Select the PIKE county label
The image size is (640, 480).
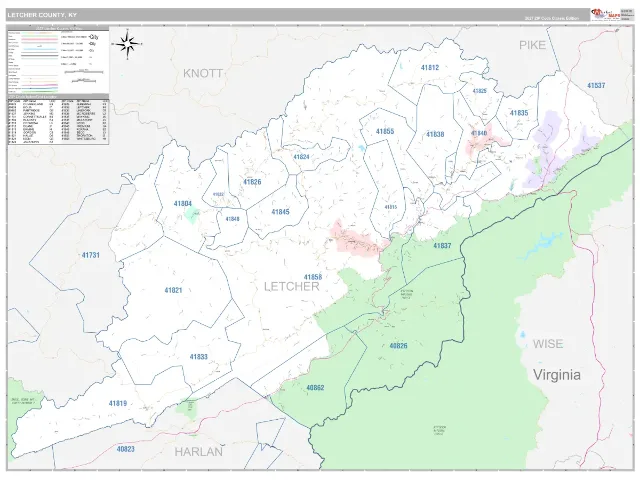coord(532,45)
